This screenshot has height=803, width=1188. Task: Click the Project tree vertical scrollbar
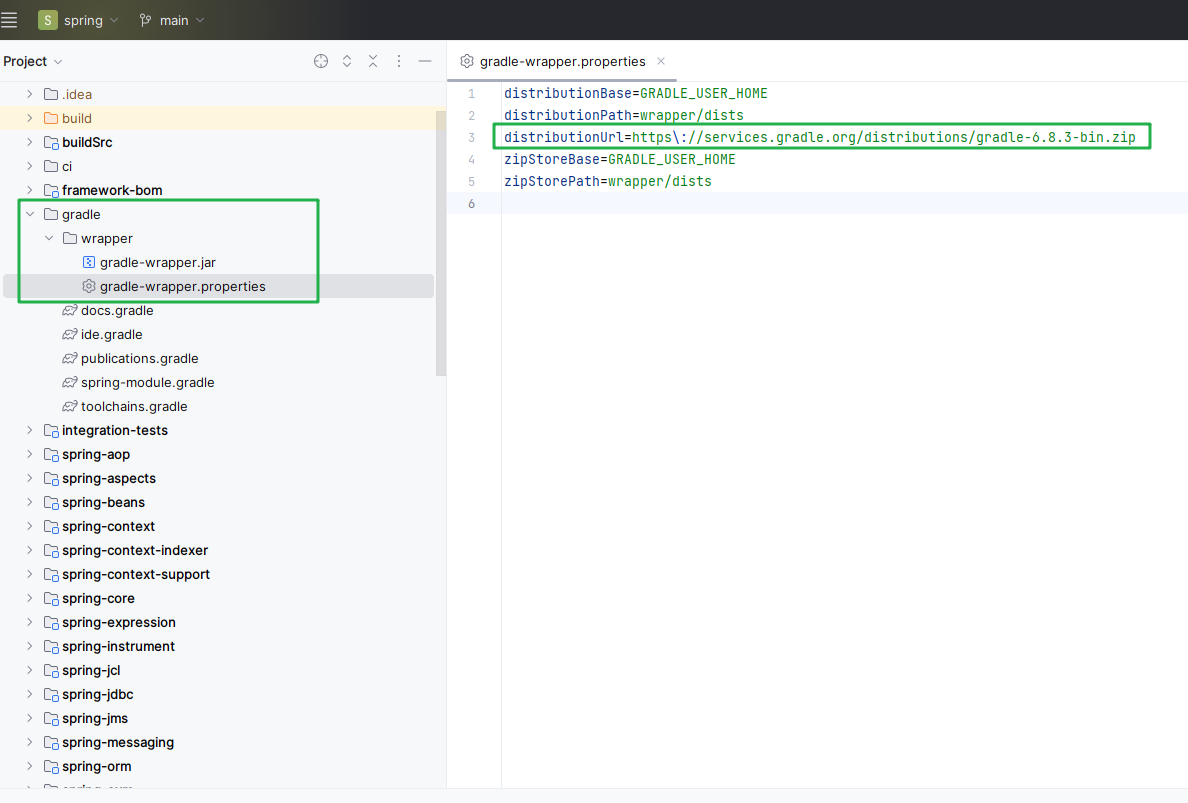tap(441, 242)
